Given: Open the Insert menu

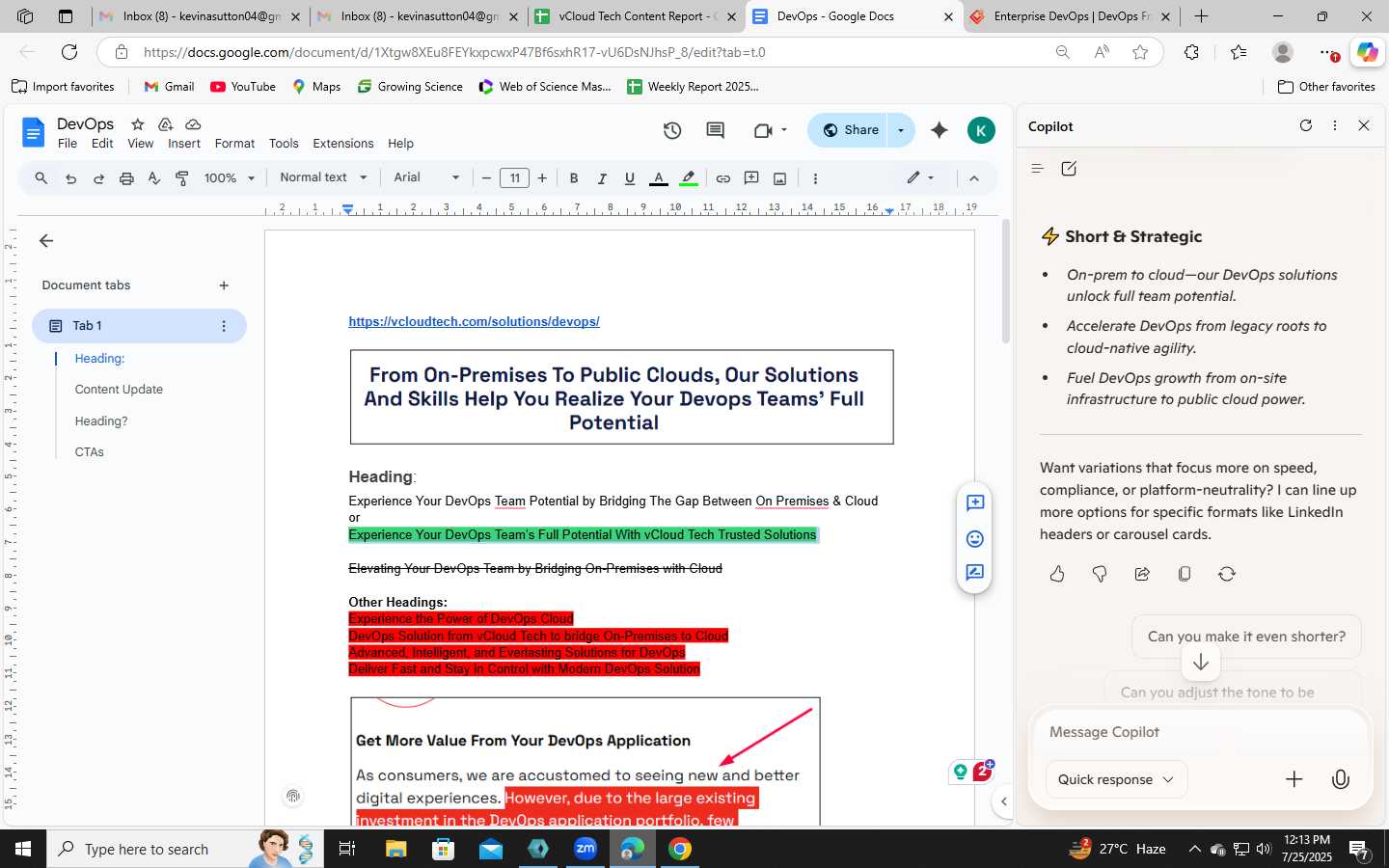Looking at the screenshot, I should [184, 144].
